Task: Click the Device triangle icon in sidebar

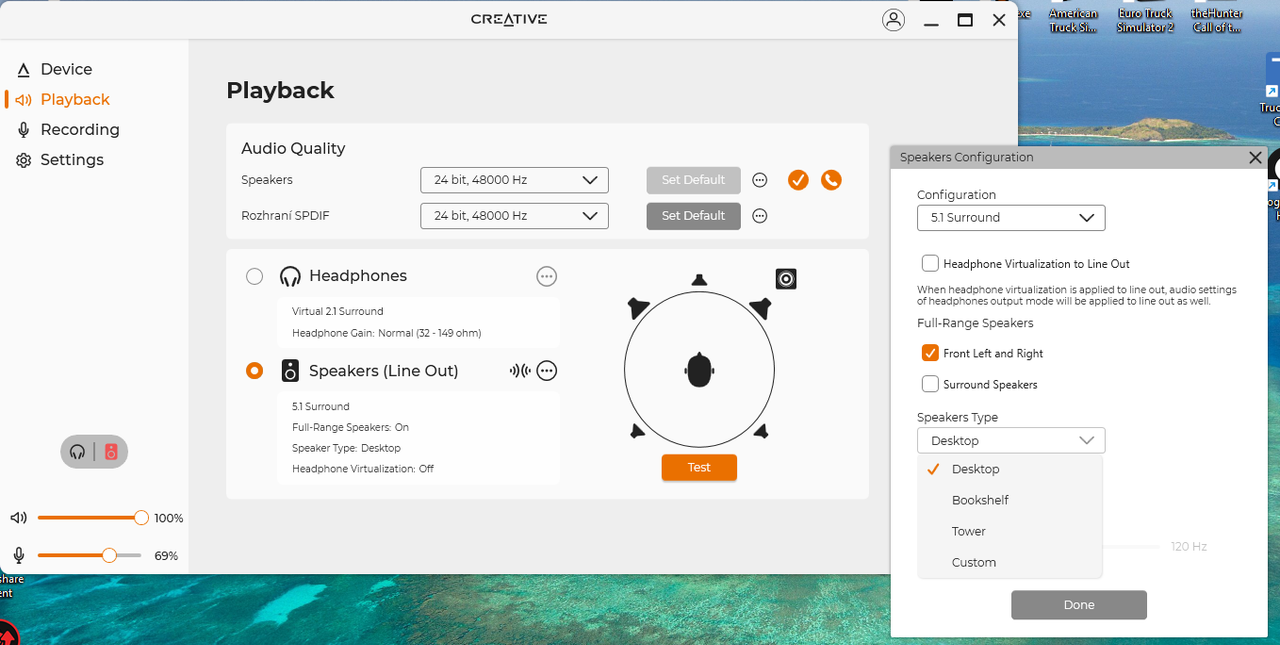Action: [24, 70]
